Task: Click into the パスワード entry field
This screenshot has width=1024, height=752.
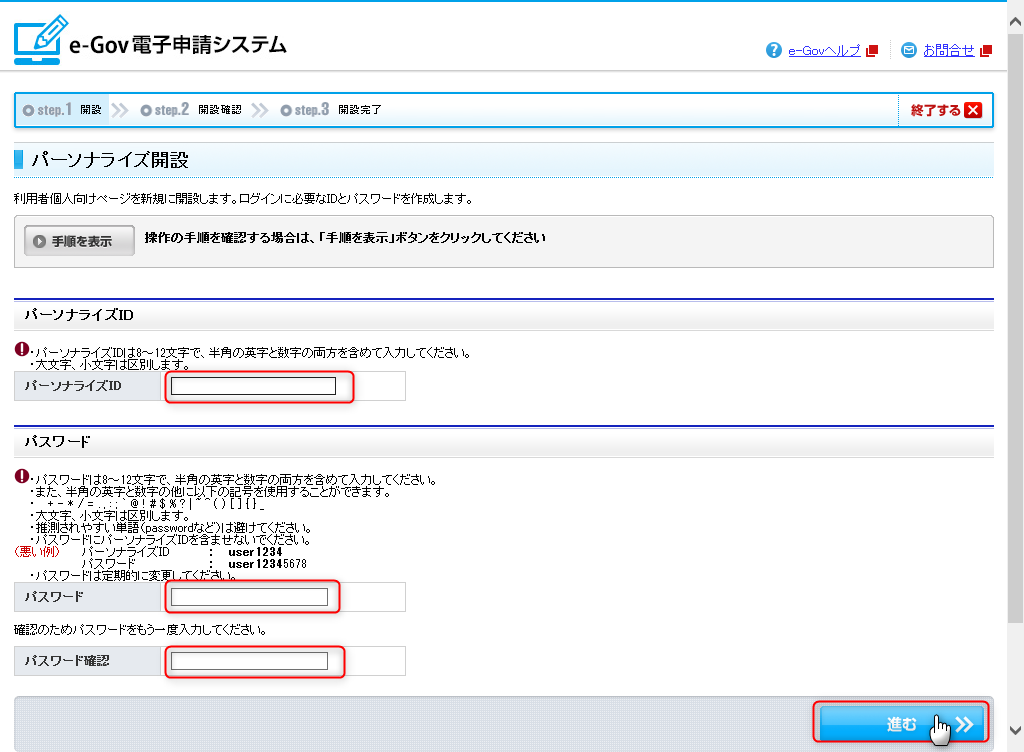Action: pyautogui.click(x=249, y=597)
